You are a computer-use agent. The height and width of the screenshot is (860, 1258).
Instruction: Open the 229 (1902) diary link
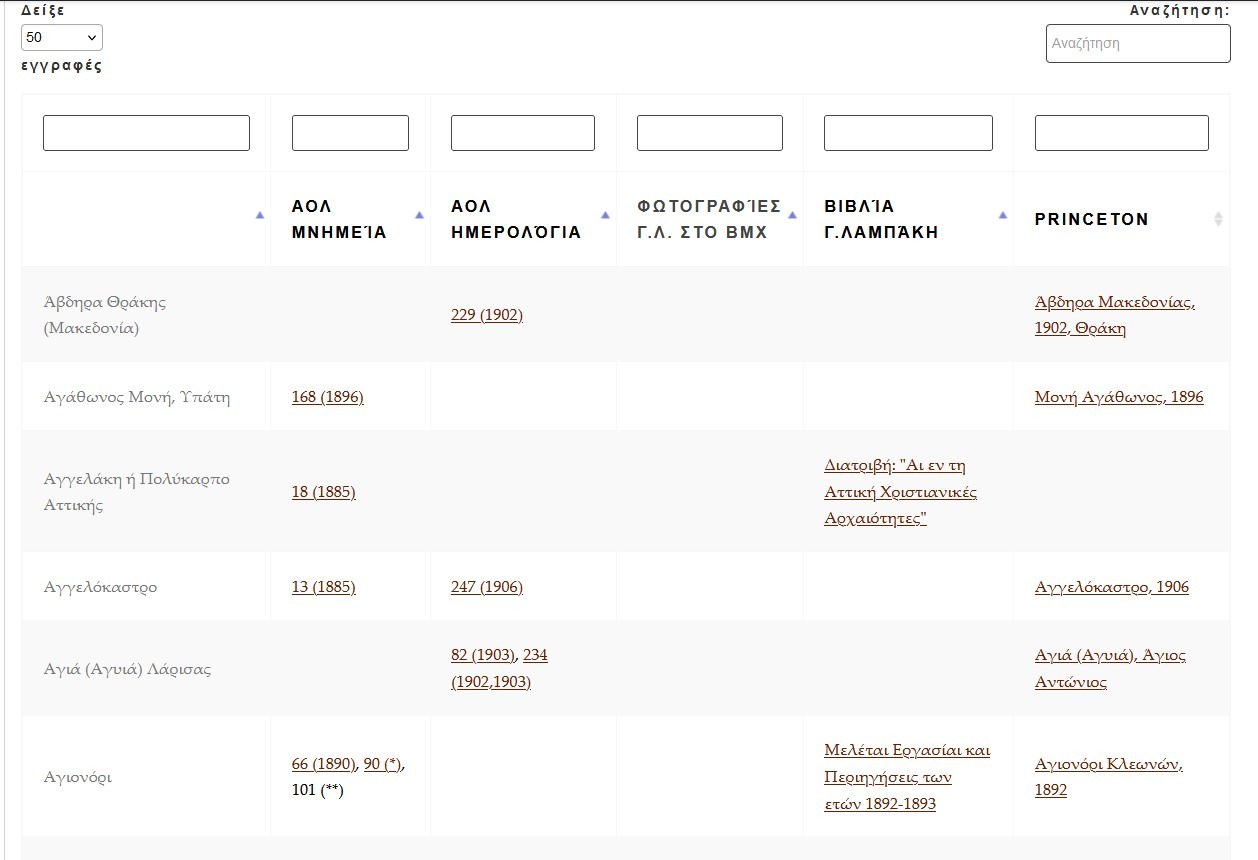click(x=486, y=315)
